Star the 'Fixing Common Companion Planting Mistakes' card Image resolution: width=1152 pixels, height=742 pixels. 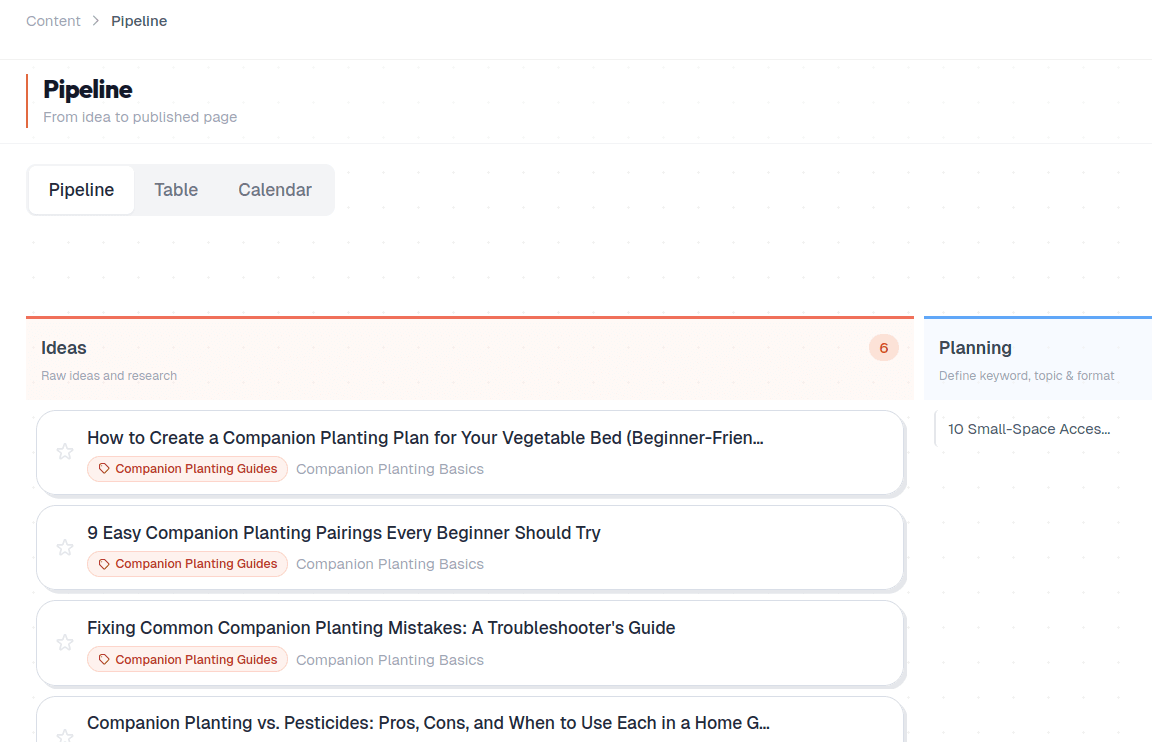pyautogui.click(x=65, y=643)
